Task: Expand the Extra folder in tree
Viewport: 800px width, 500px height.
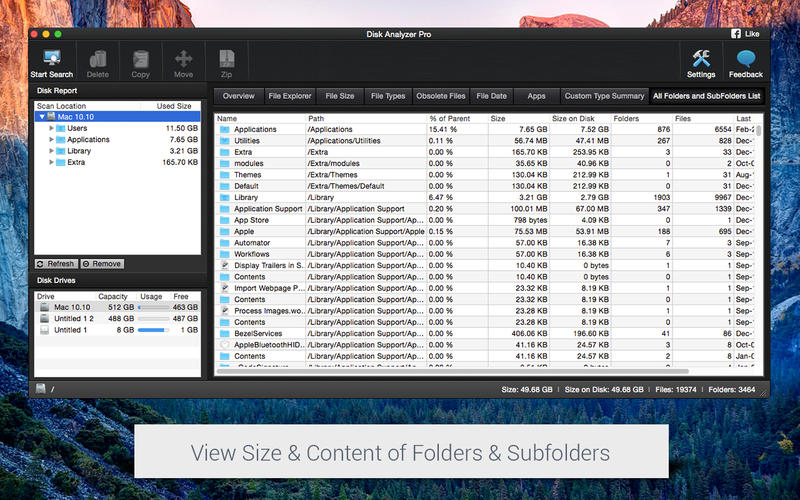Action: pyautogui.click(x=51, y=162)
